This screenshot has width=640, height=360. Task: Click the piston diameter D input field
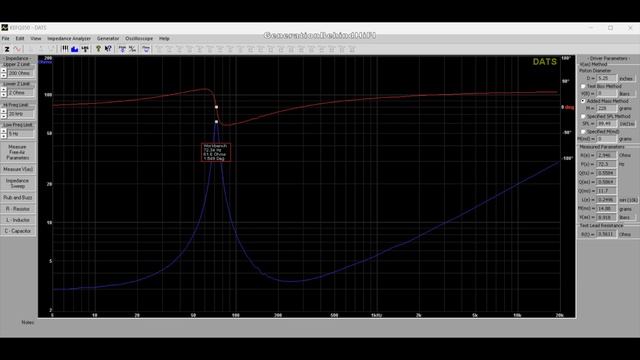pos(606,78)
